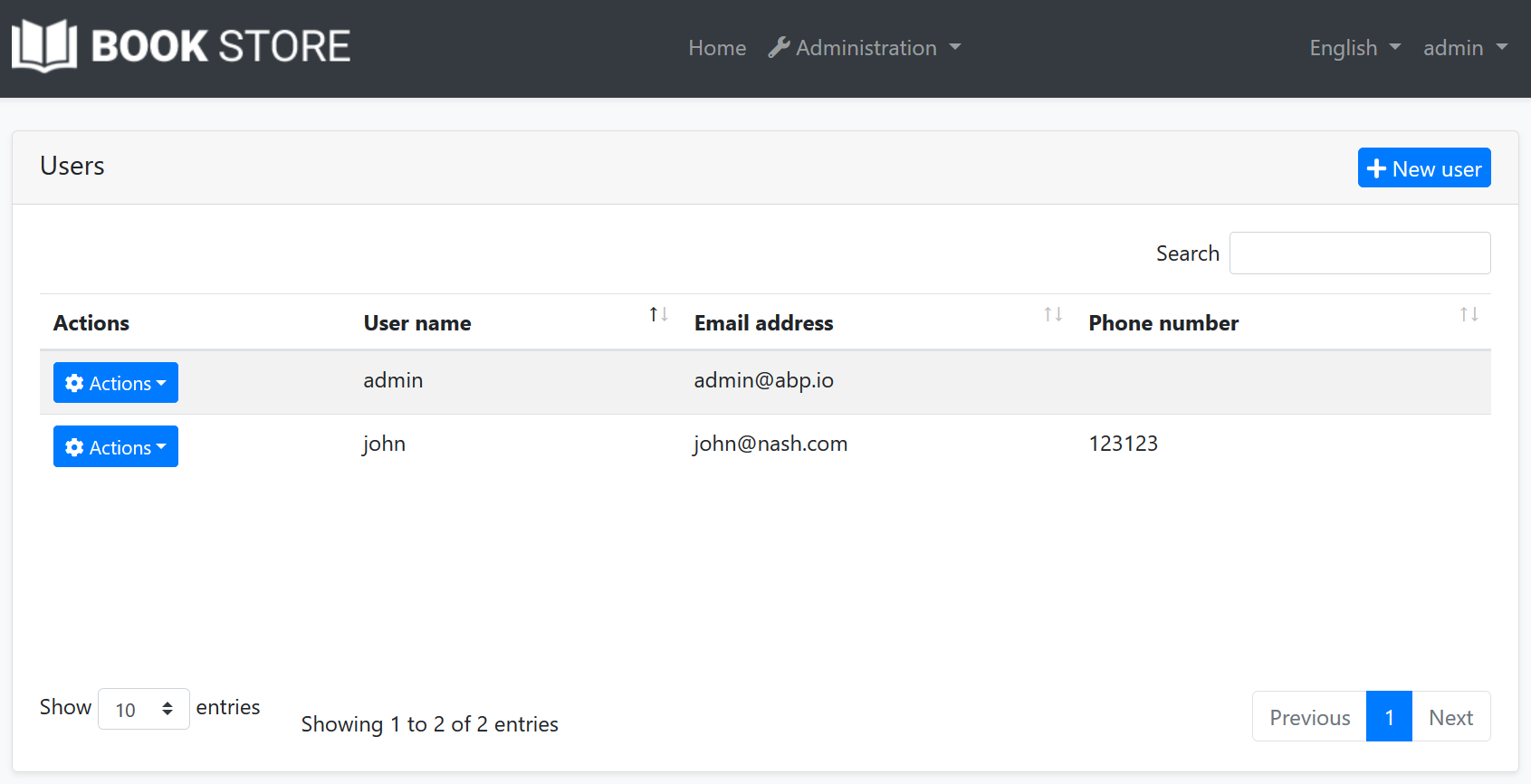This screenshot has width=1531, height=784.
Task: Focus the Search input field
Action: coord(1359,253)
